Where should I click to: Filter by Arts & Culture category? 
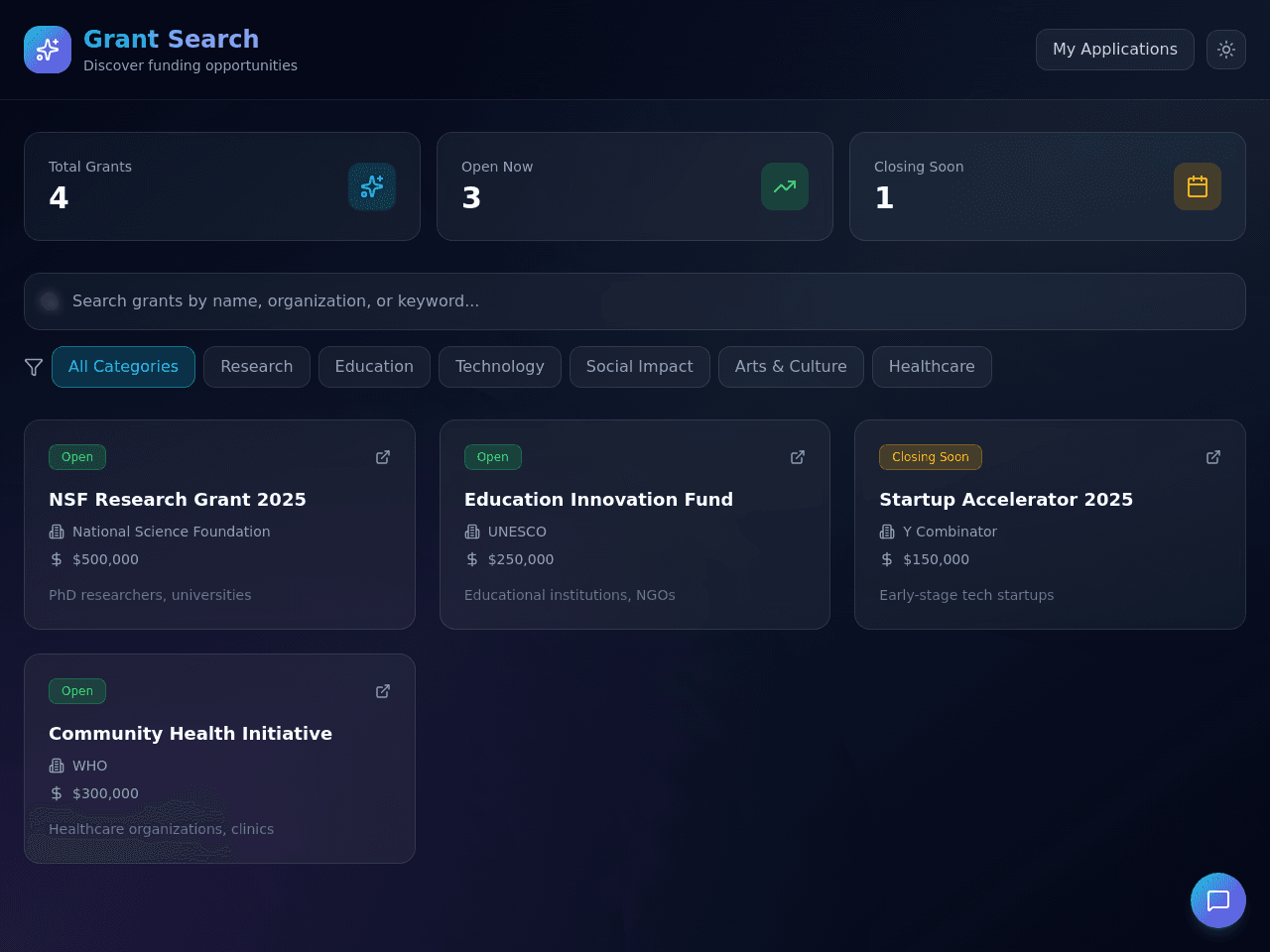coord(791,367)
